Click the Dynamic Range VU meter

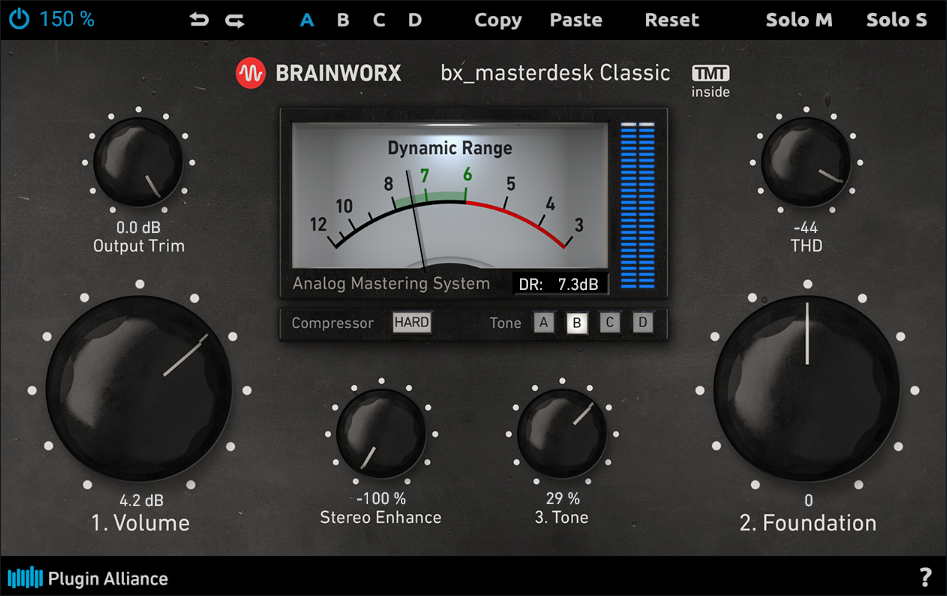pos(450,195)
